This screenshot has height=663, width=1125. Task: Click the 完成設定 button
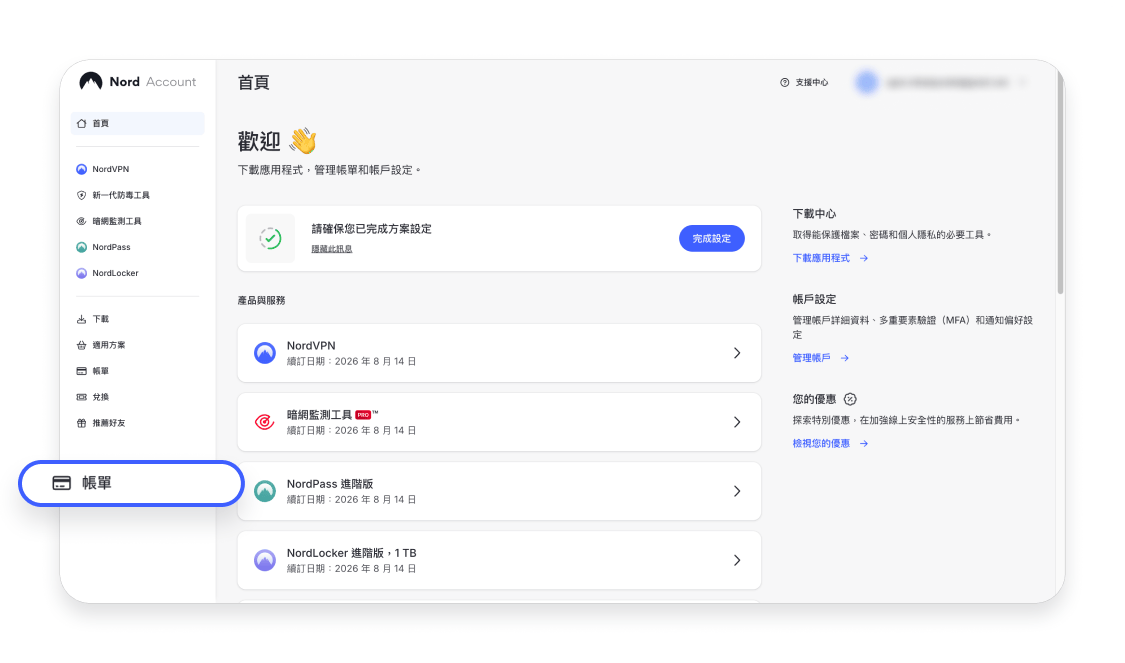coord(712,238)
